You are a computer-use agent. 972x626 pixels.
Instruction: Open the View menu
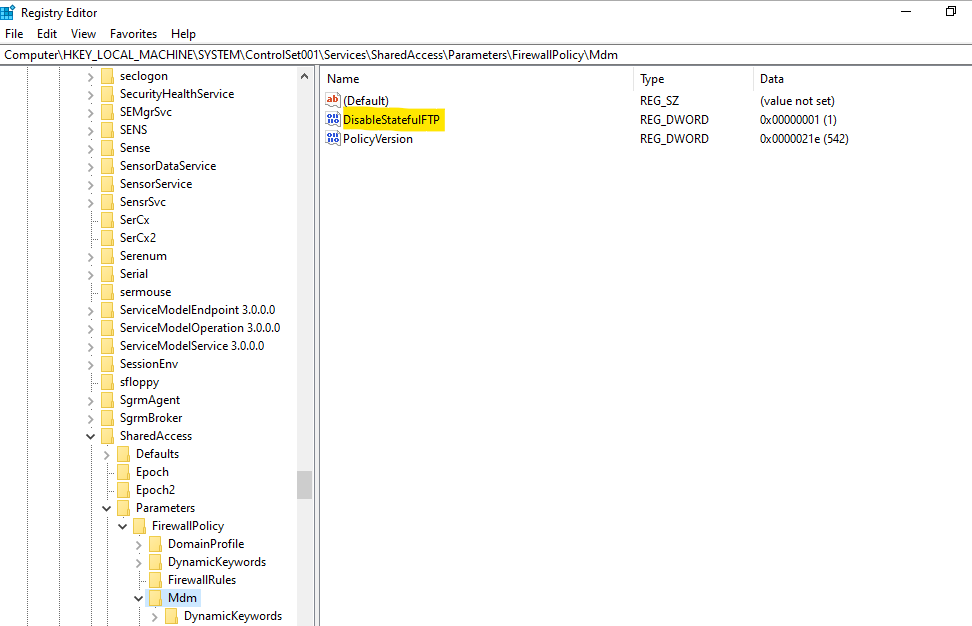[83, 33]
